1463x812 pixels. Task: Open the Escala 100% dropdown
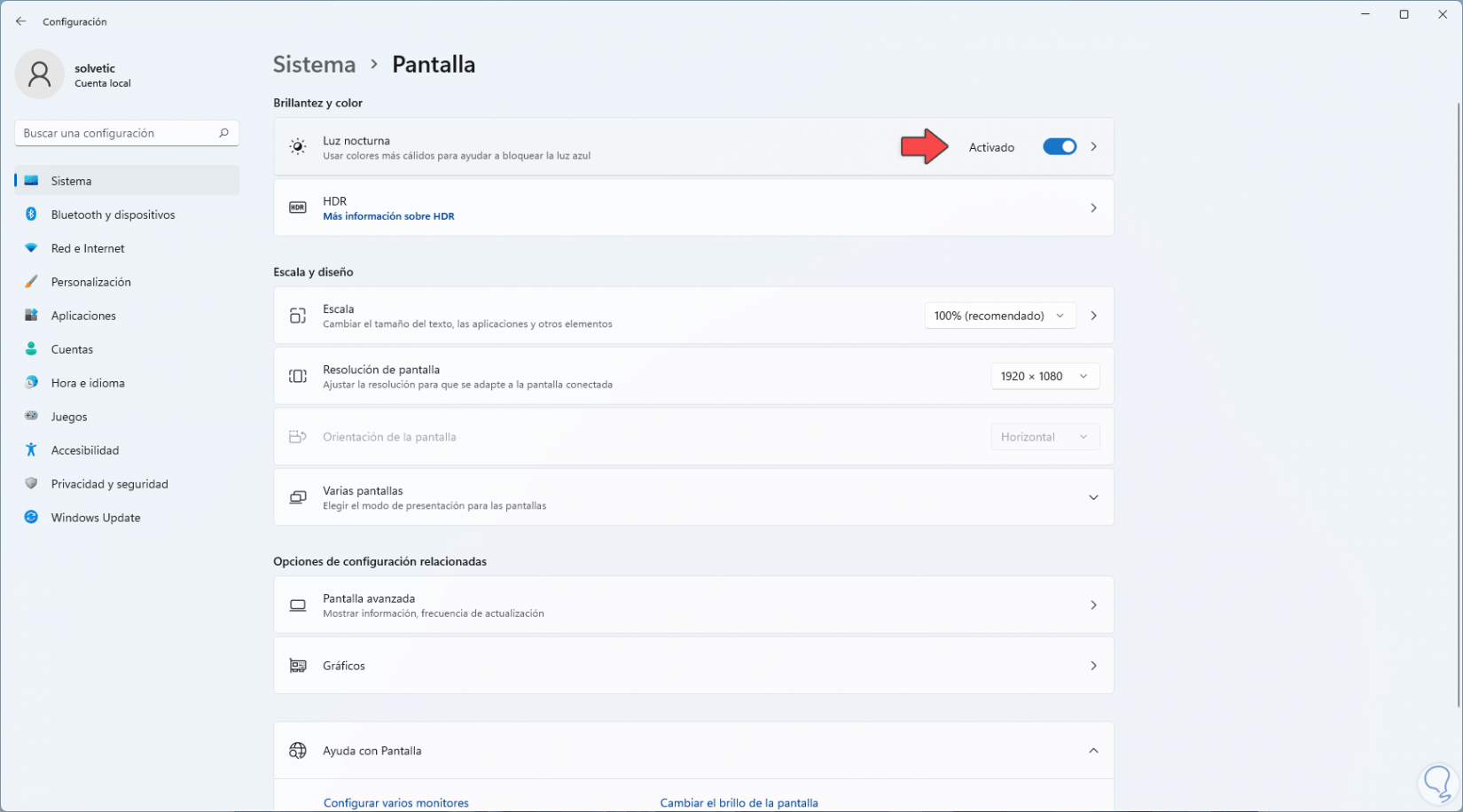pyautogui.click(x=999, y=316)
